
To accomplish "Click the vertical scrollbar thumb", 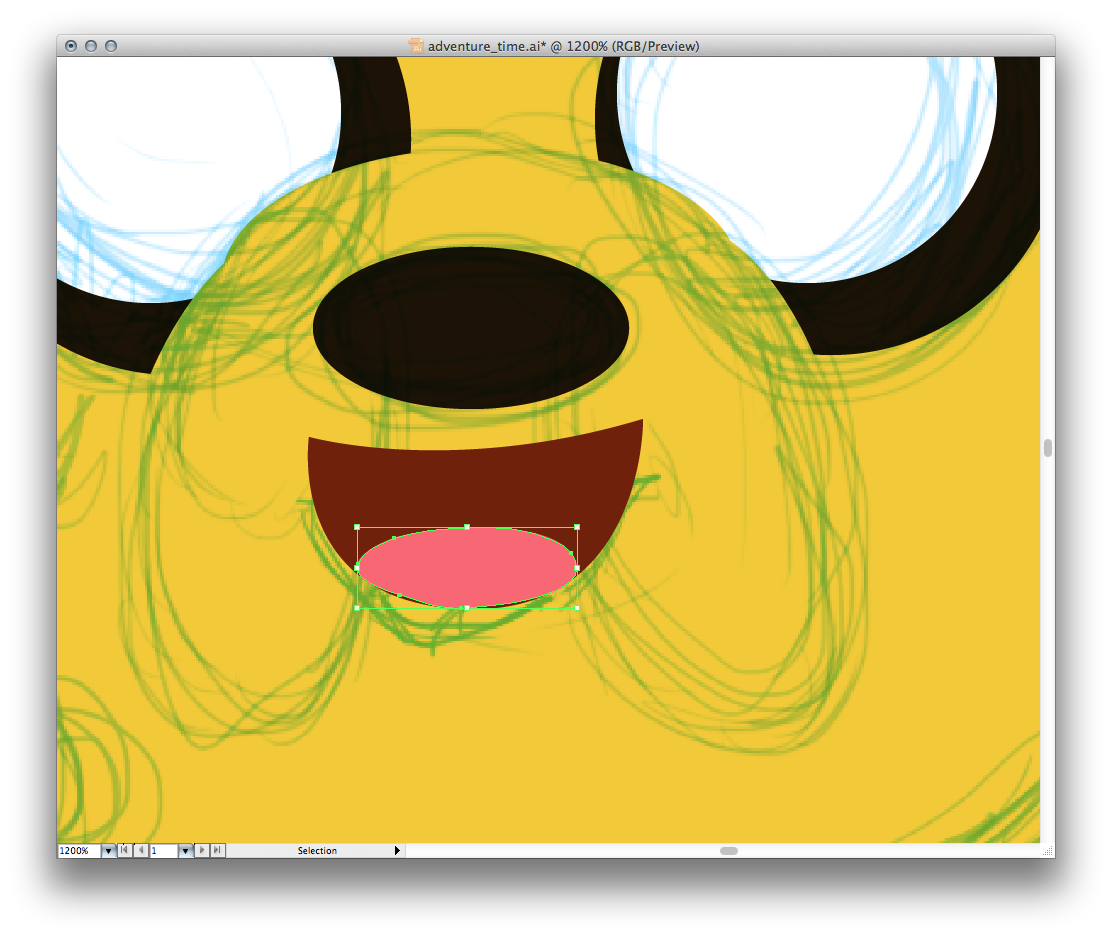I will 1047,448.
